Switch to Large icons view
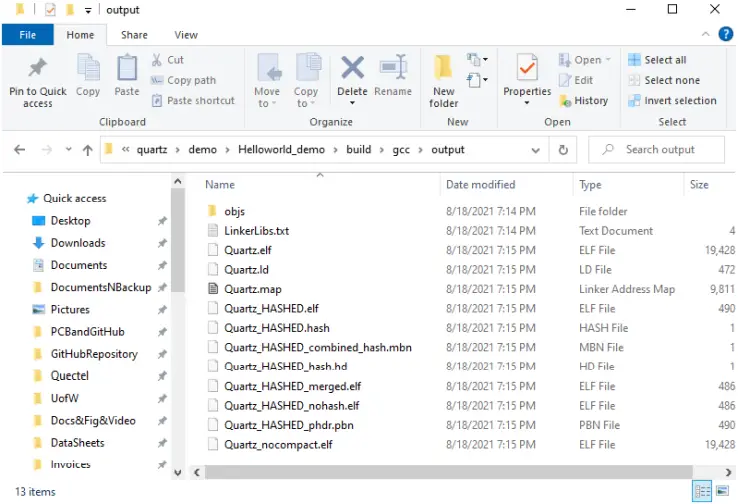 pos(723,491)
